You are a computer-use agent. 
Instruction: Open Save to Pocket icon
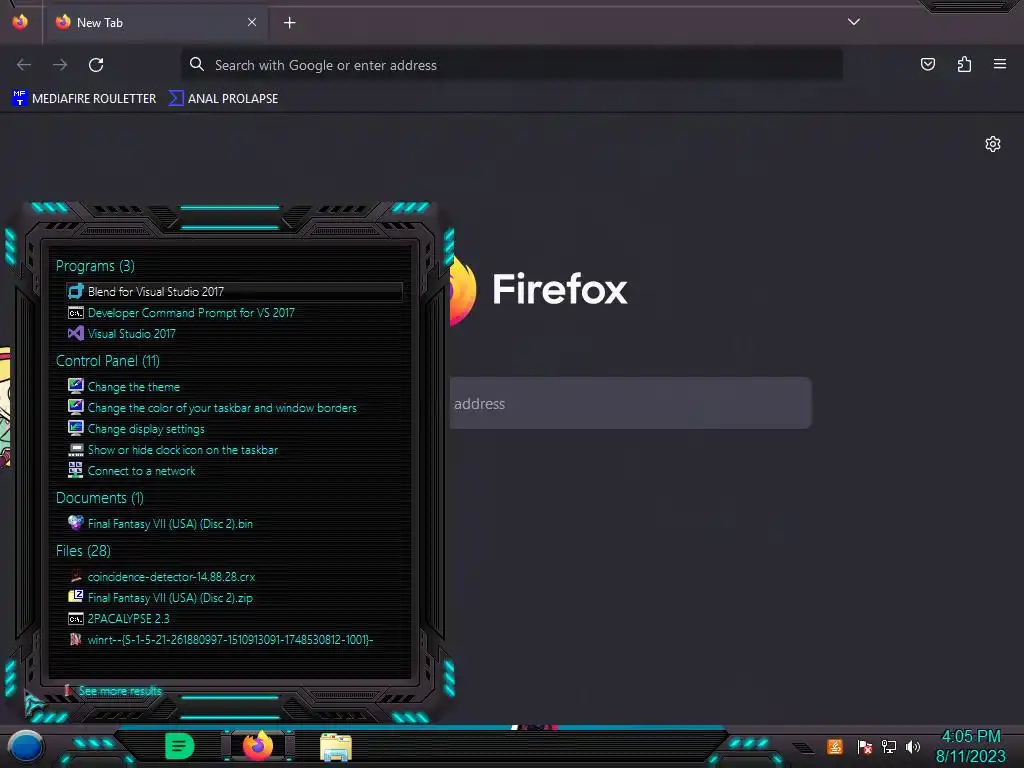[927, 64]
